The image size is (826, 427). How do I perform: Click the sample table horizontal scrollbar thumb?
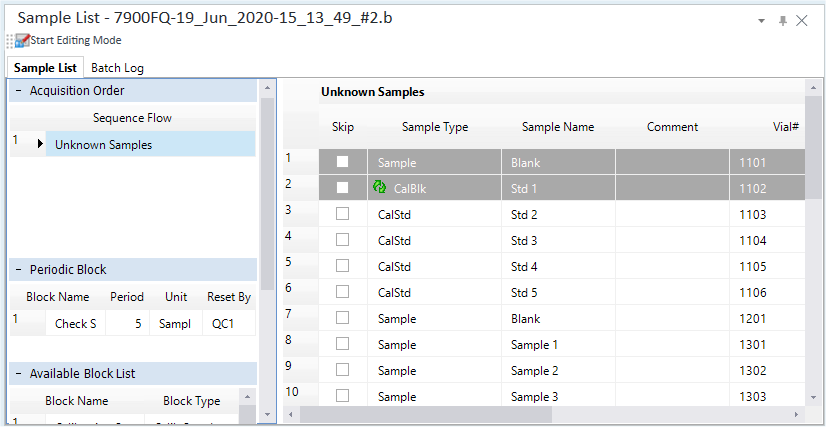(426, 414)
